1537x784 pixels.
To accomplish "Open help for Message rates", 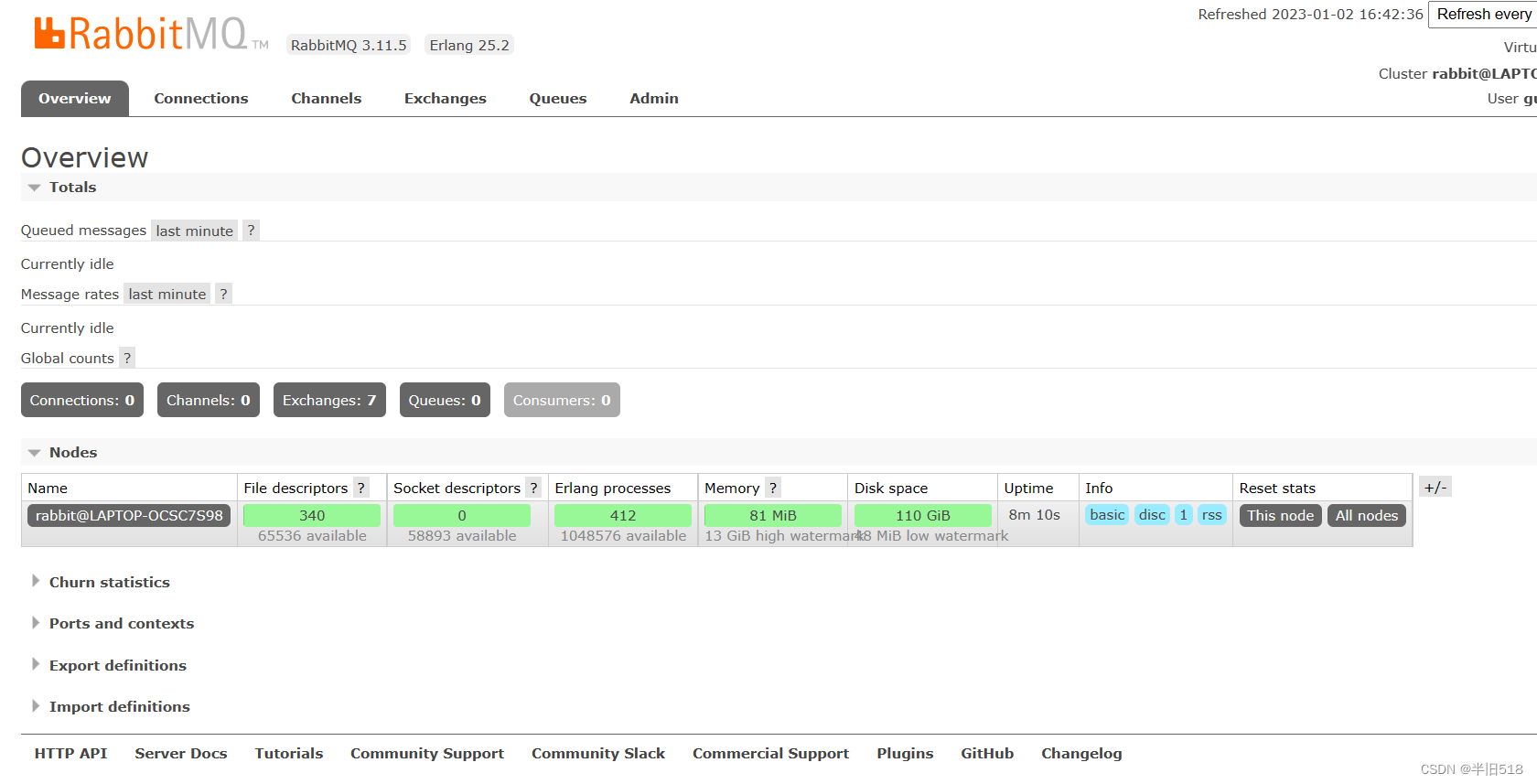I will pos(223,294).
